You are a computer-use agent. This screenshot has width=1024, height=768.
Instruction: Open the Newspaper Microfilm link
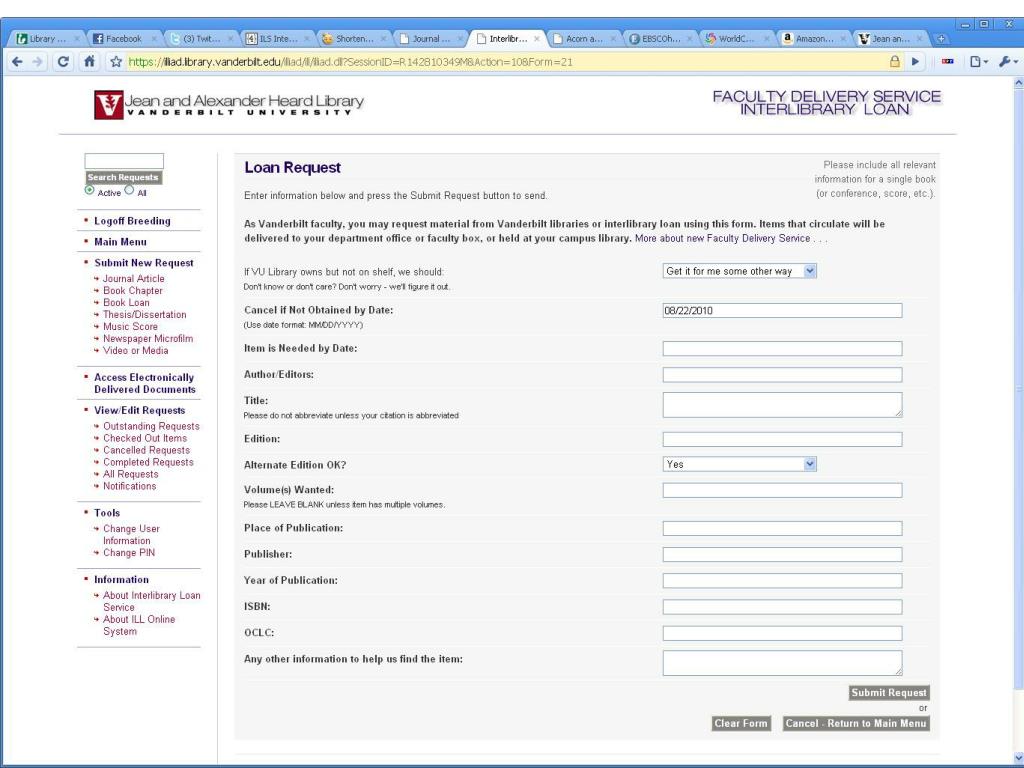tap(148, 338)
